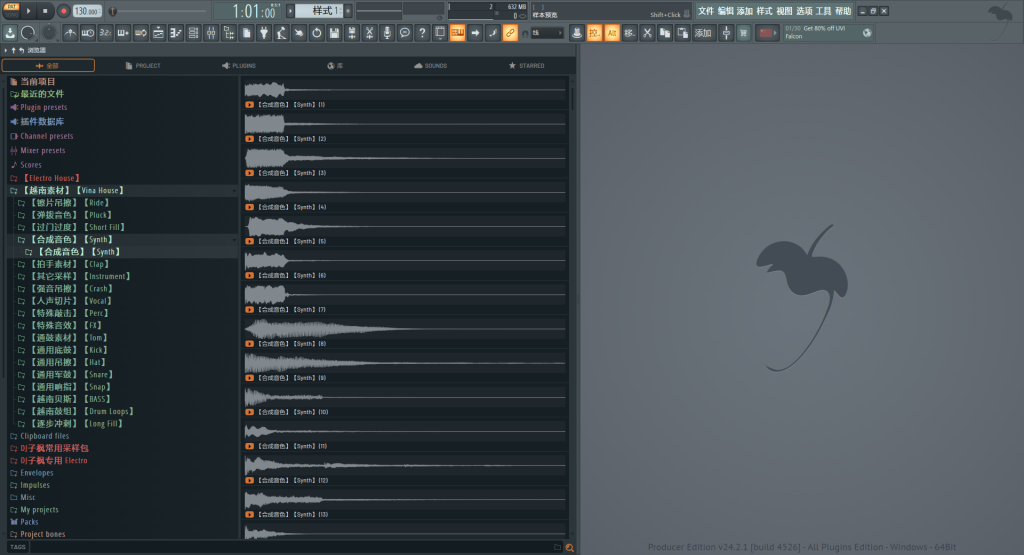1024x555 pixels.
Task: Click the TAGS button at browser bottom
Action: coord(18,547)
